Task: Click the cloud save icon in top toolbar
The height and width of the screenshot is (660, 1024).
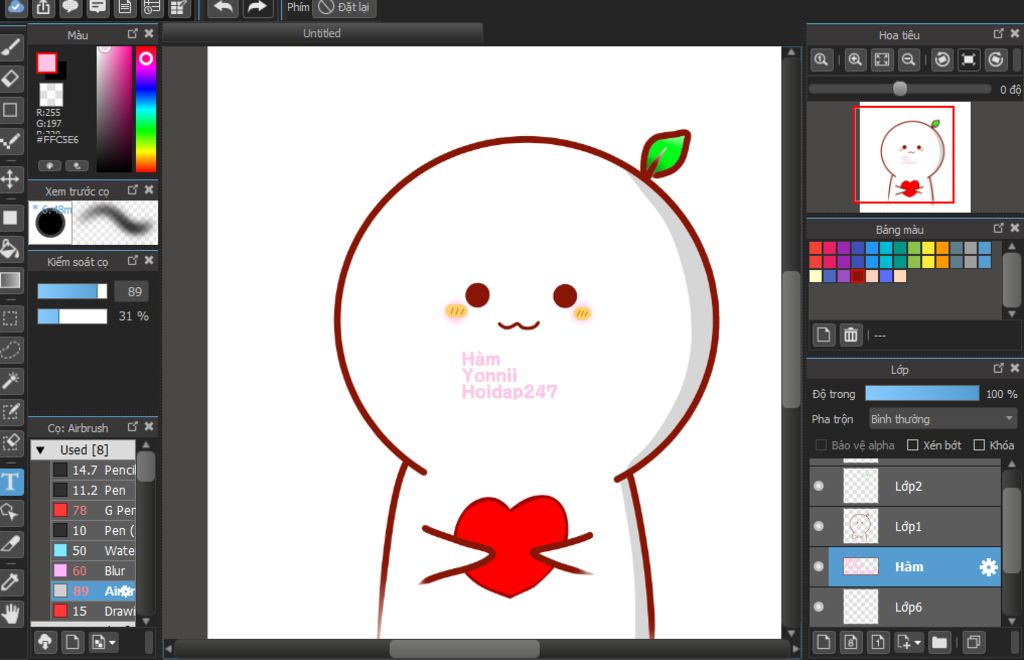Action: coord(15,8)
